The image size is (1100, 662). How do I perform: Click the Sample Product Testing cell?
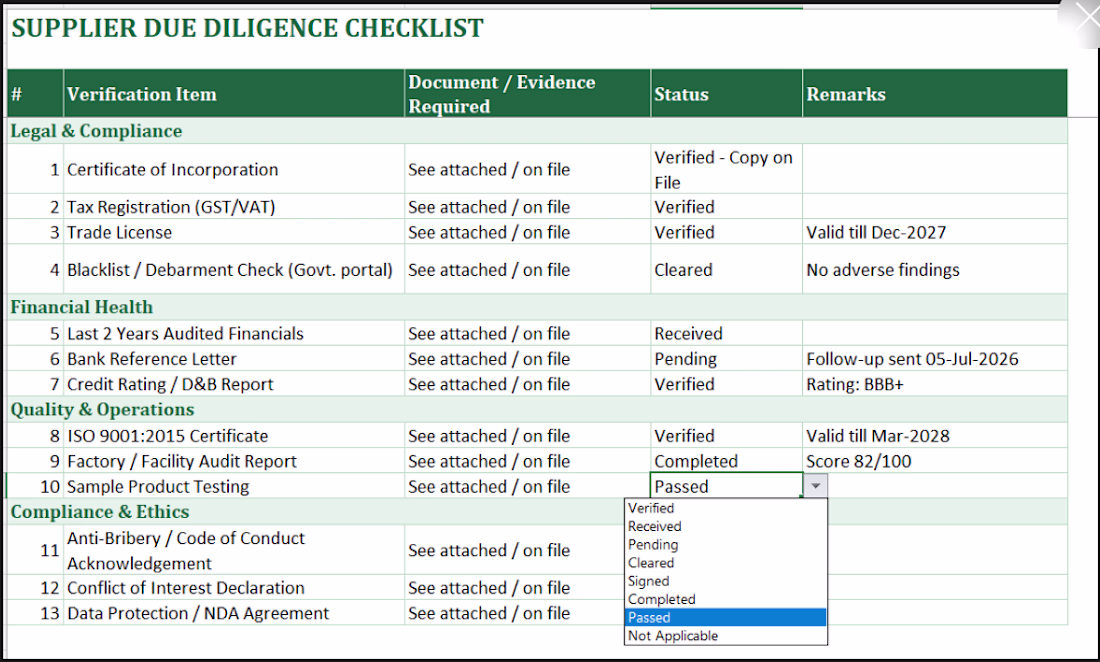click(234, 486)
